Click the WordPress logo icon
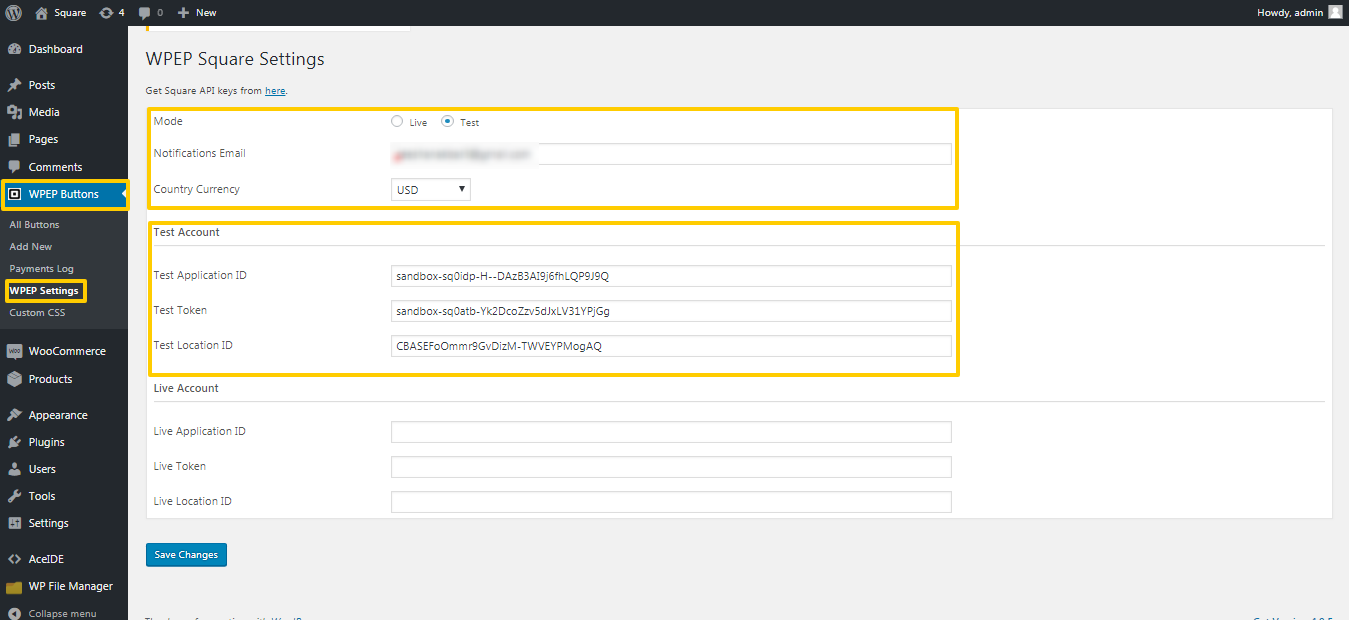The height and width of the screenshot is (620, 1349). click(14, 13)
